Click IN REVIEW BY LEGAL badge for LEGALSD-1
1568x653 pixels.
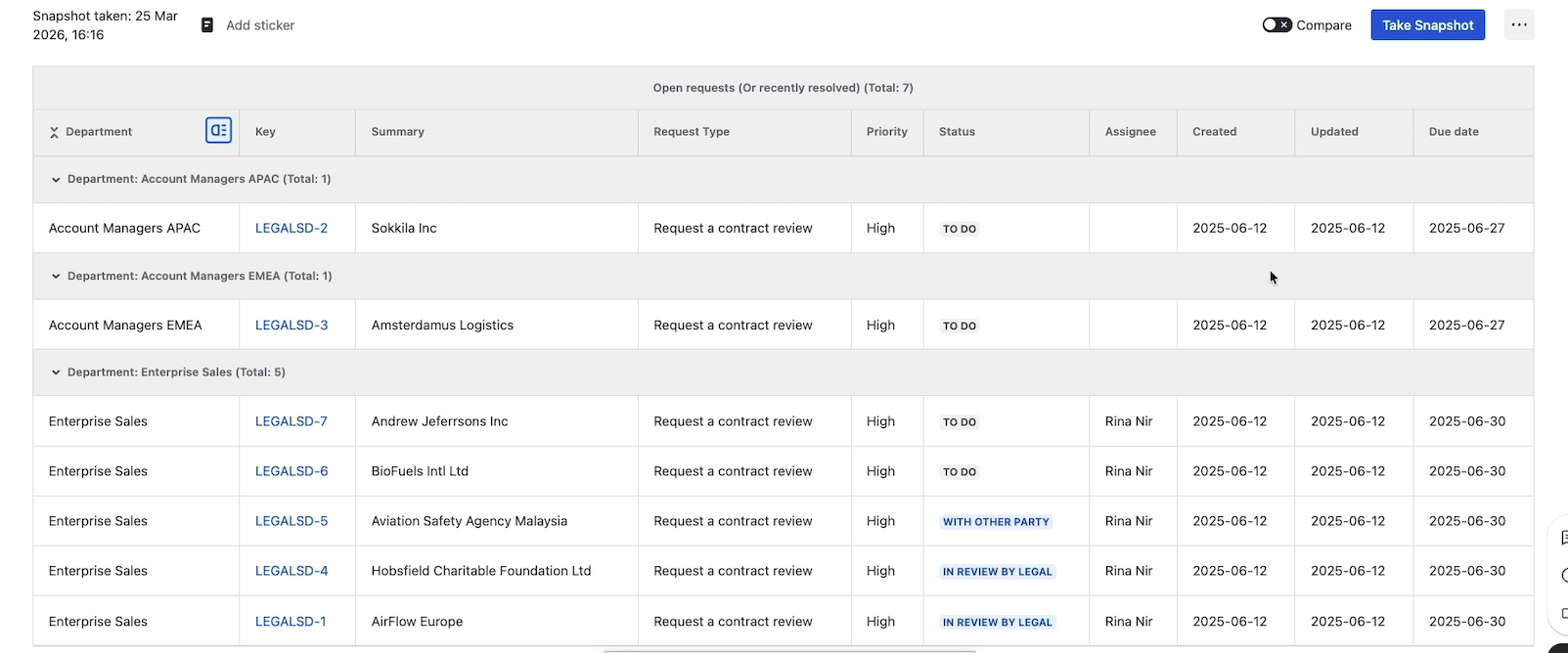click(998, 623)
